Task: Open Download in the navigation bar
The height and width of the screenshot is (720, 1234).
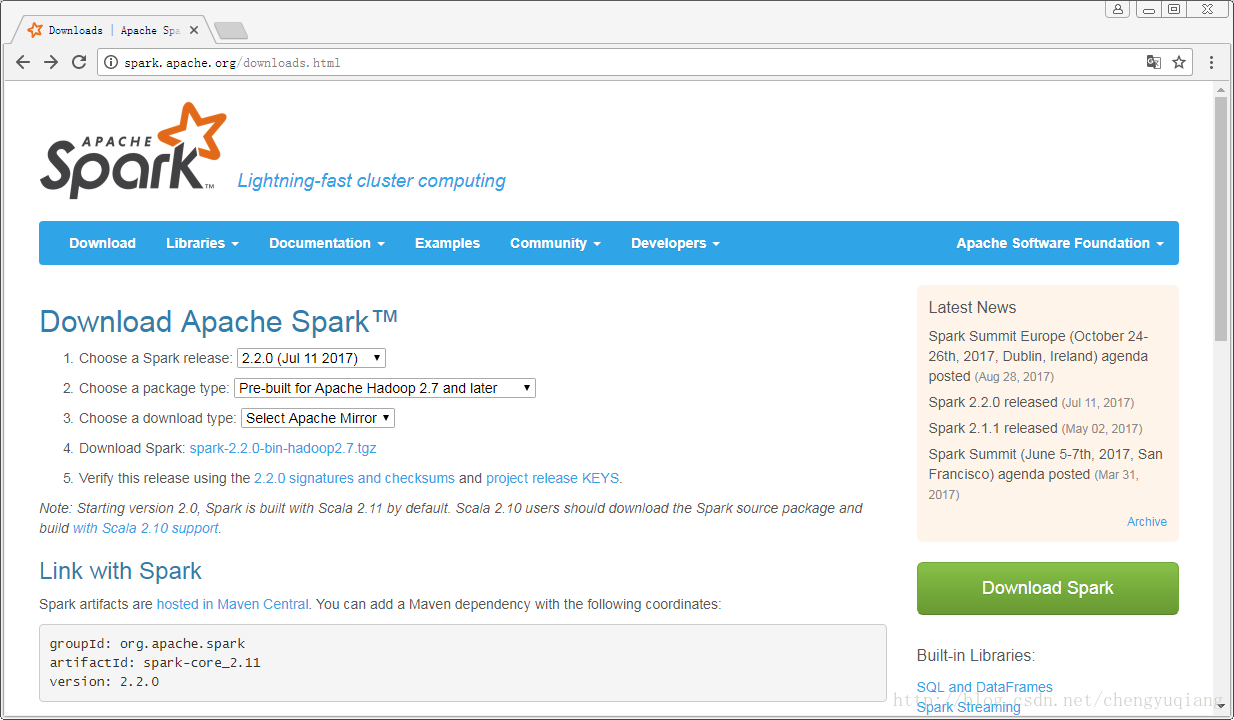Action: point(102,243)
